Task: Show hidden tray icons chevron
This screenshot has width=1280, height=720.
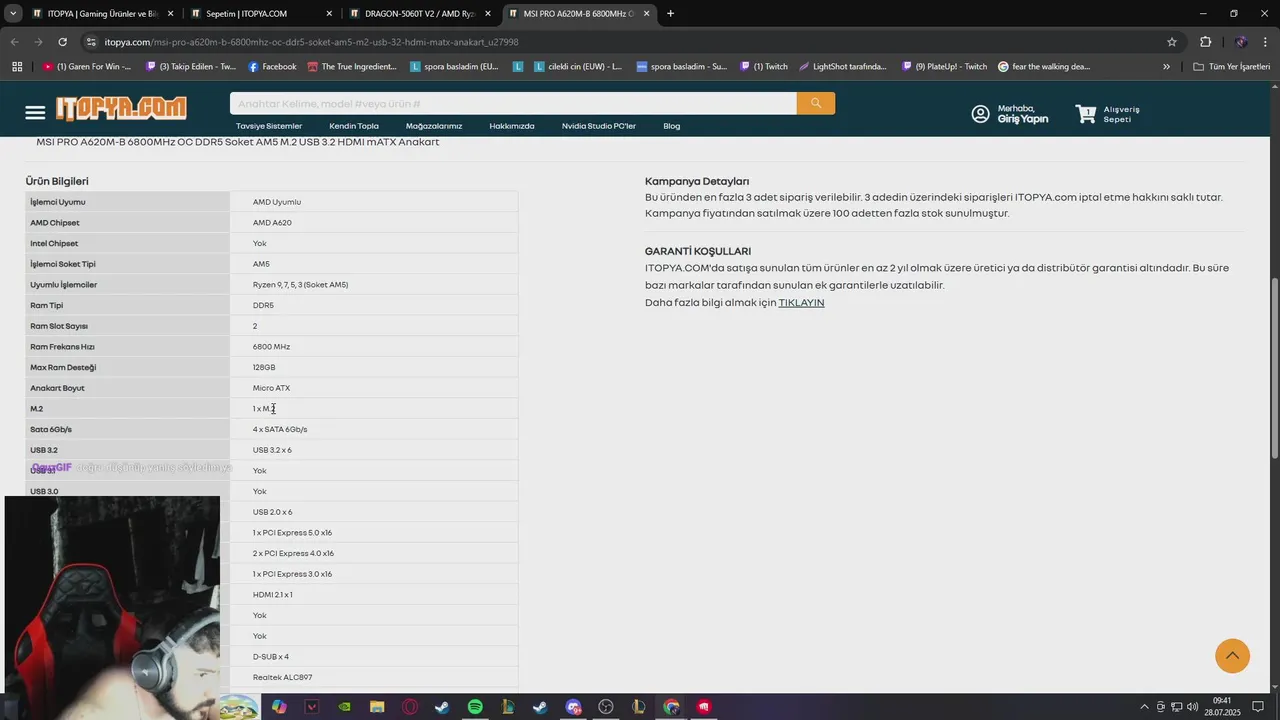Action: point(1144,707)
